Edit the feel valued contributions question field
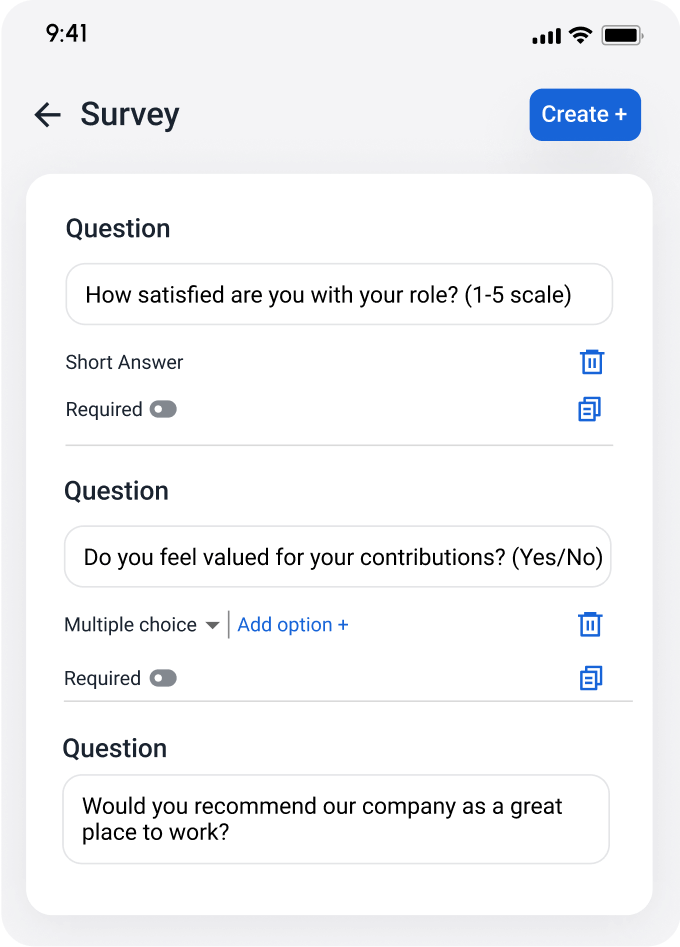This screenshot has height=947, width=680. point(338,557)
